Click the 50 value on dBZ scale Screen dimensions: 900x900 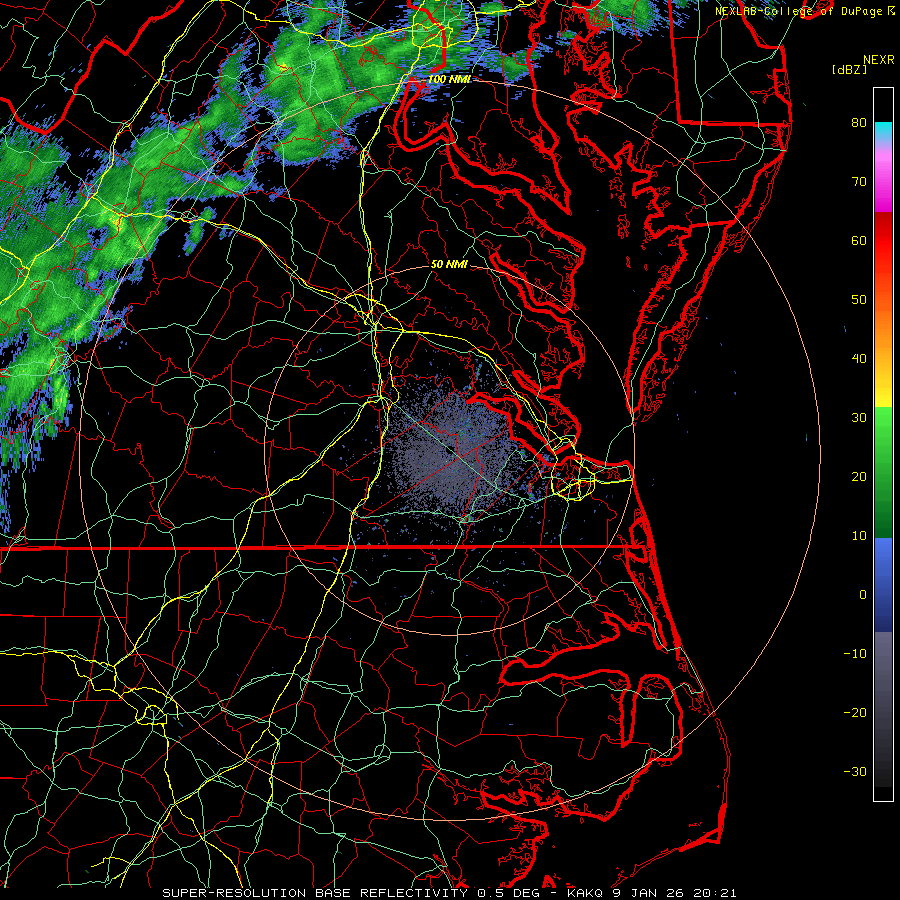[859, 300]
